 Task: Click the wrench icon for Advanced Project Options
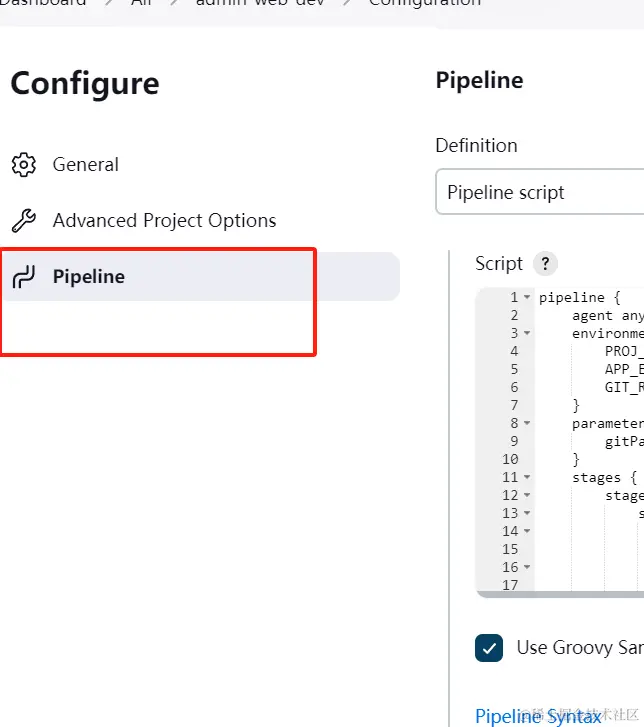point(24,221)
